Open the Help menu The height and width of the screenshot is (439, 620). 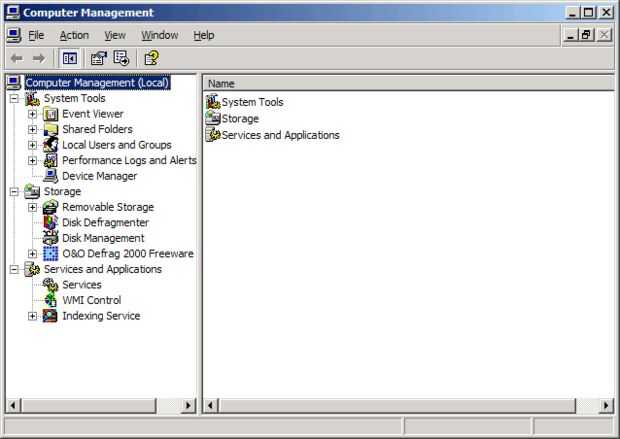[x=204, y=36]
